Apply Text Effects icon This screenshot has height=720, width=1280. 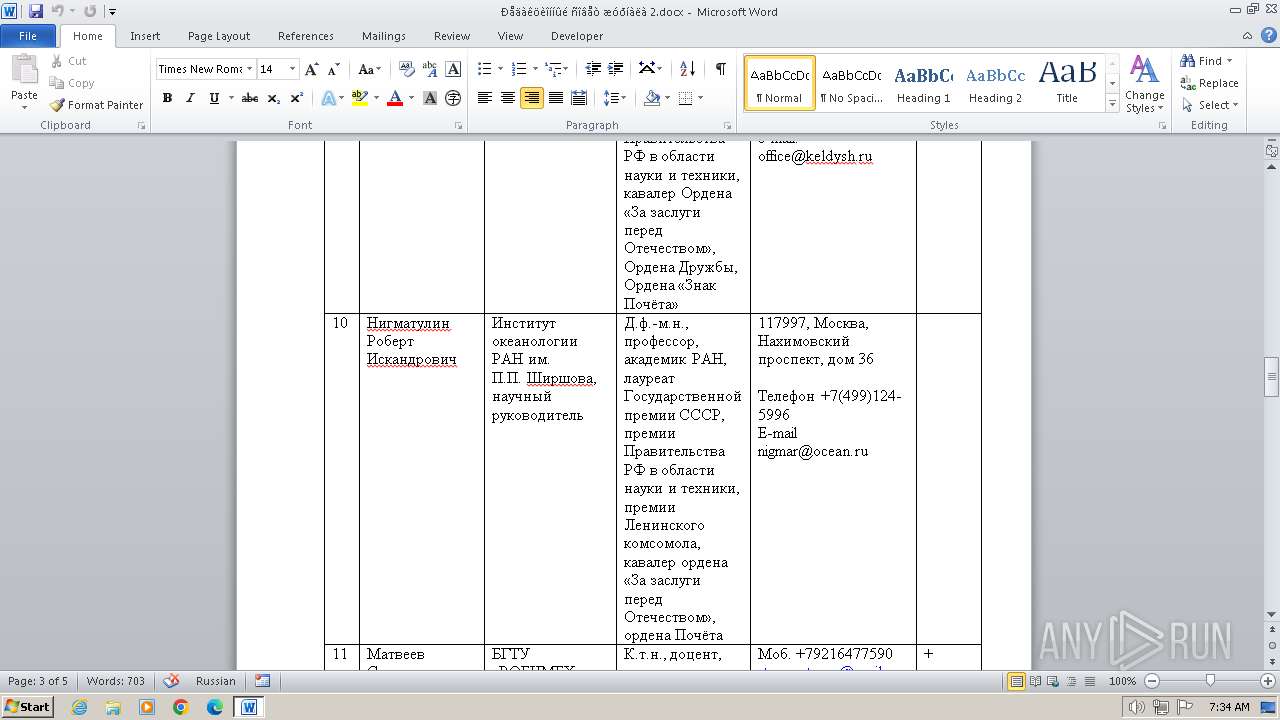tap(327, 98)
